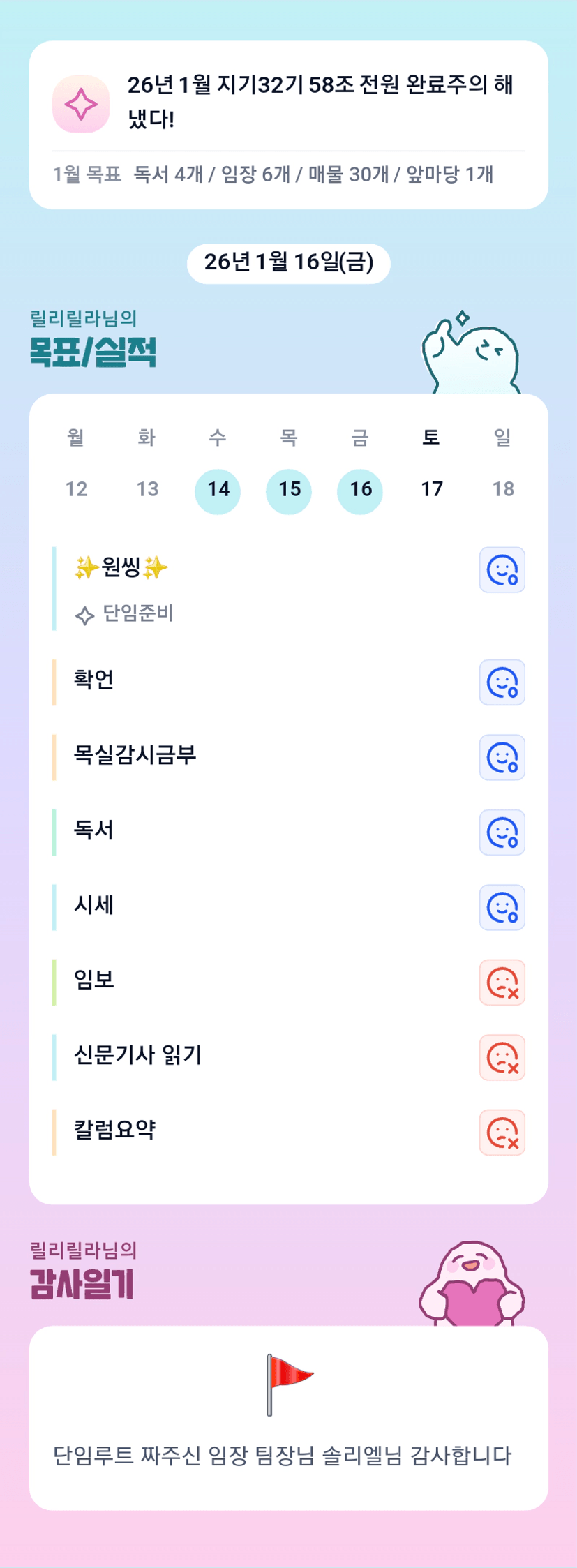Image resolution: width=577 pixels, height=1568 pixels.
Task: Click the 원씽 goal title
Action: [x=121, y=567]
